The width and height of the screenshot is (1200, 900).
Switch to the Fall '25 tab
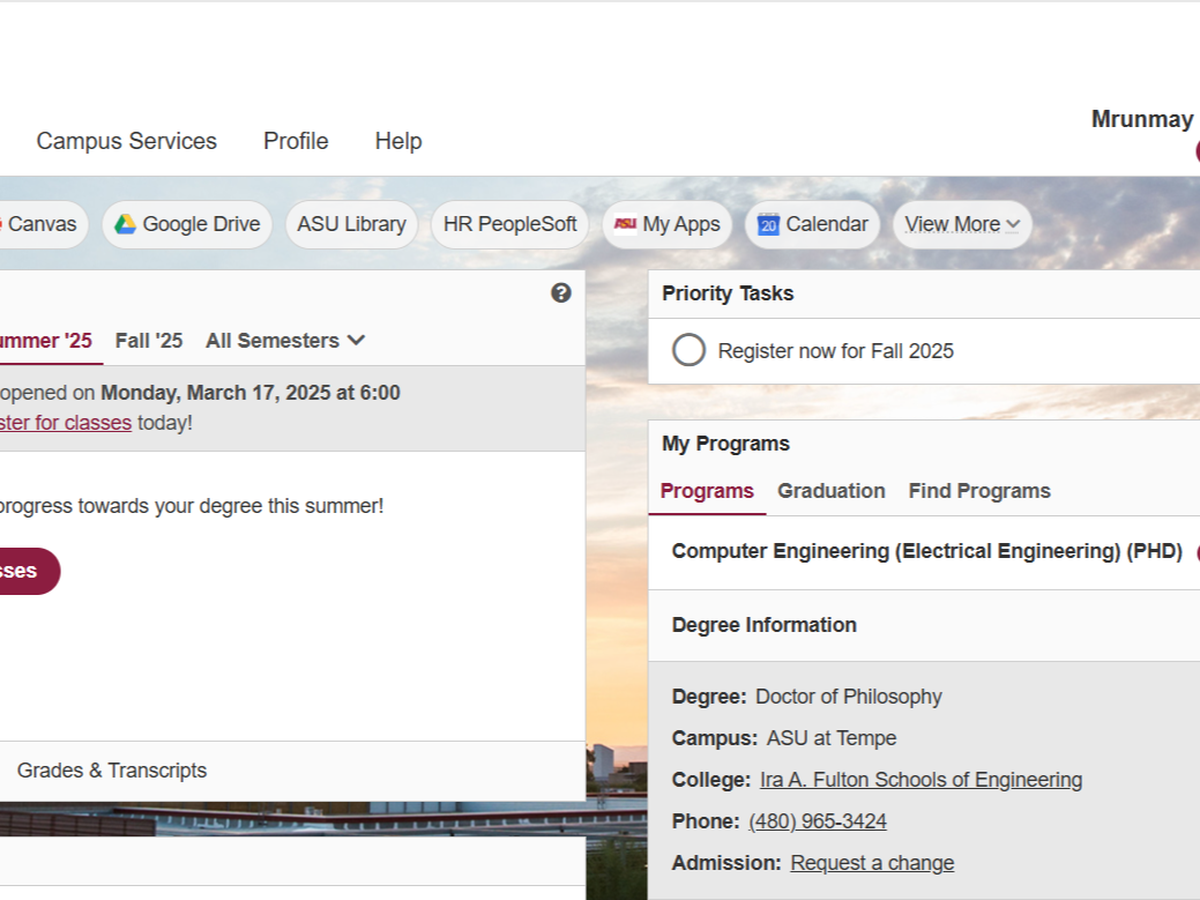[149, 341]
